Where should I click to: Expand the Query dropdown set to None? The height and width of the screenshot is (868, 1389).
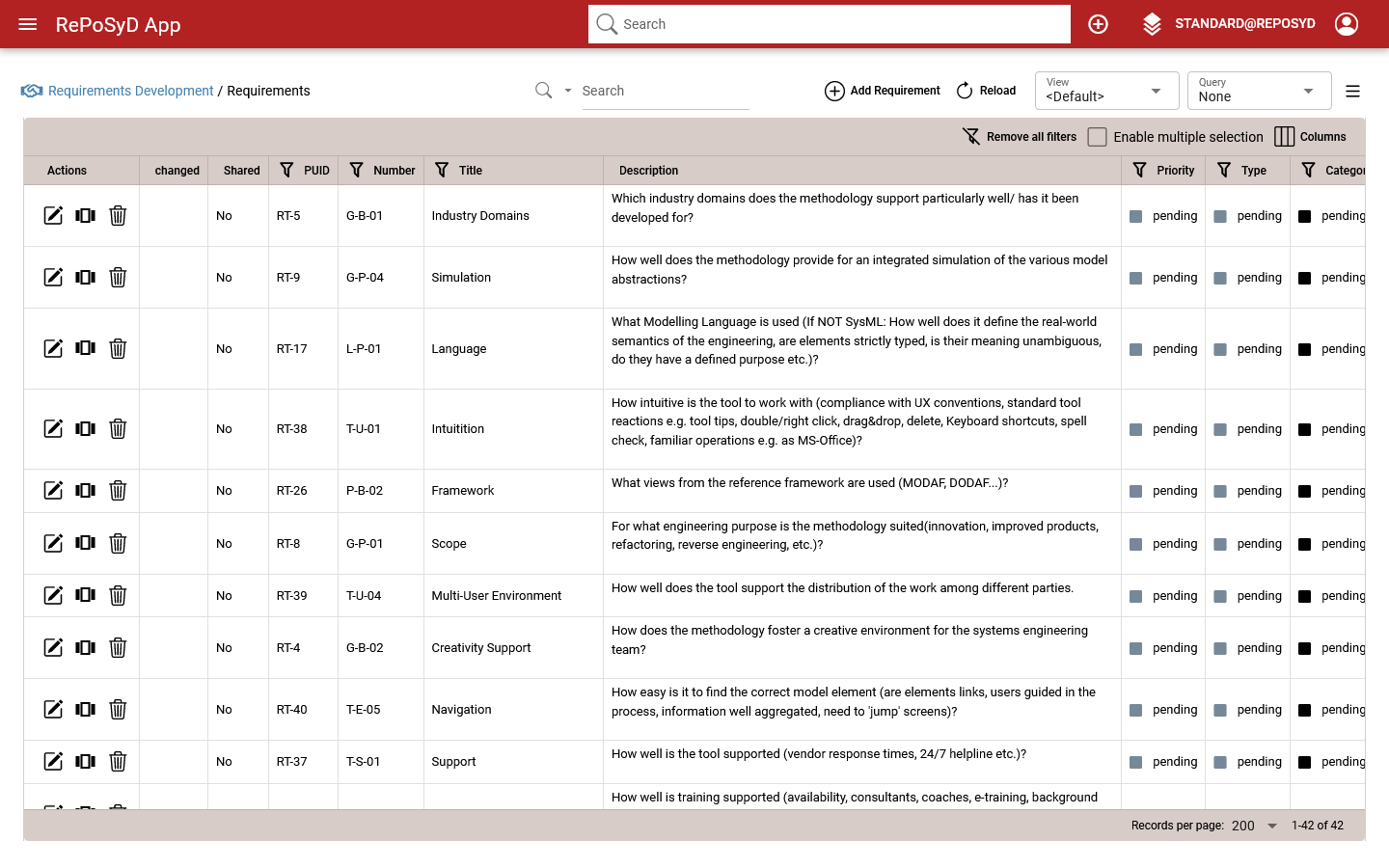pos(1259,91)
